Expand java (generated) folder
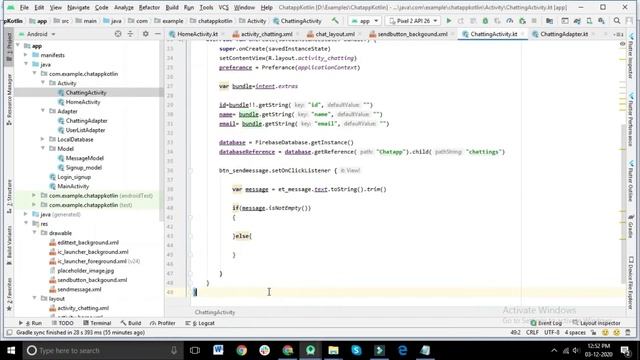This screenshot has height=360, width=640. coord(26,214)
